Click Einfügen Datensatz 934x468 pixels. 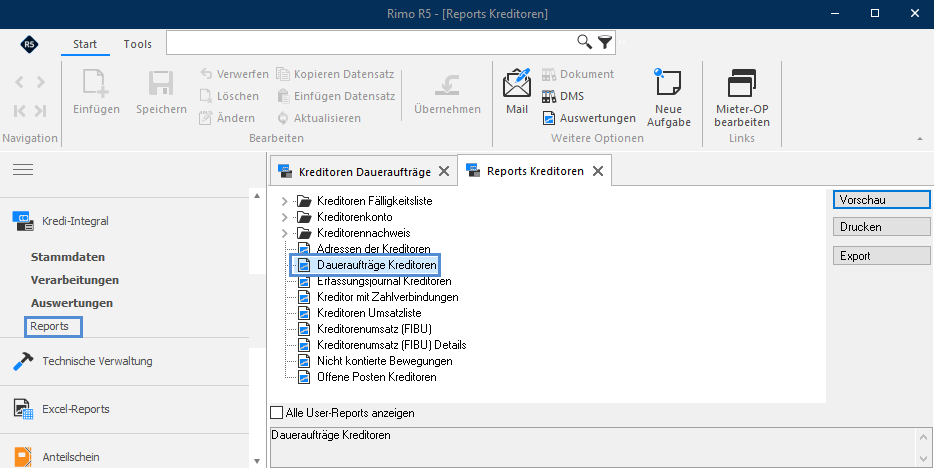[336, 96]
